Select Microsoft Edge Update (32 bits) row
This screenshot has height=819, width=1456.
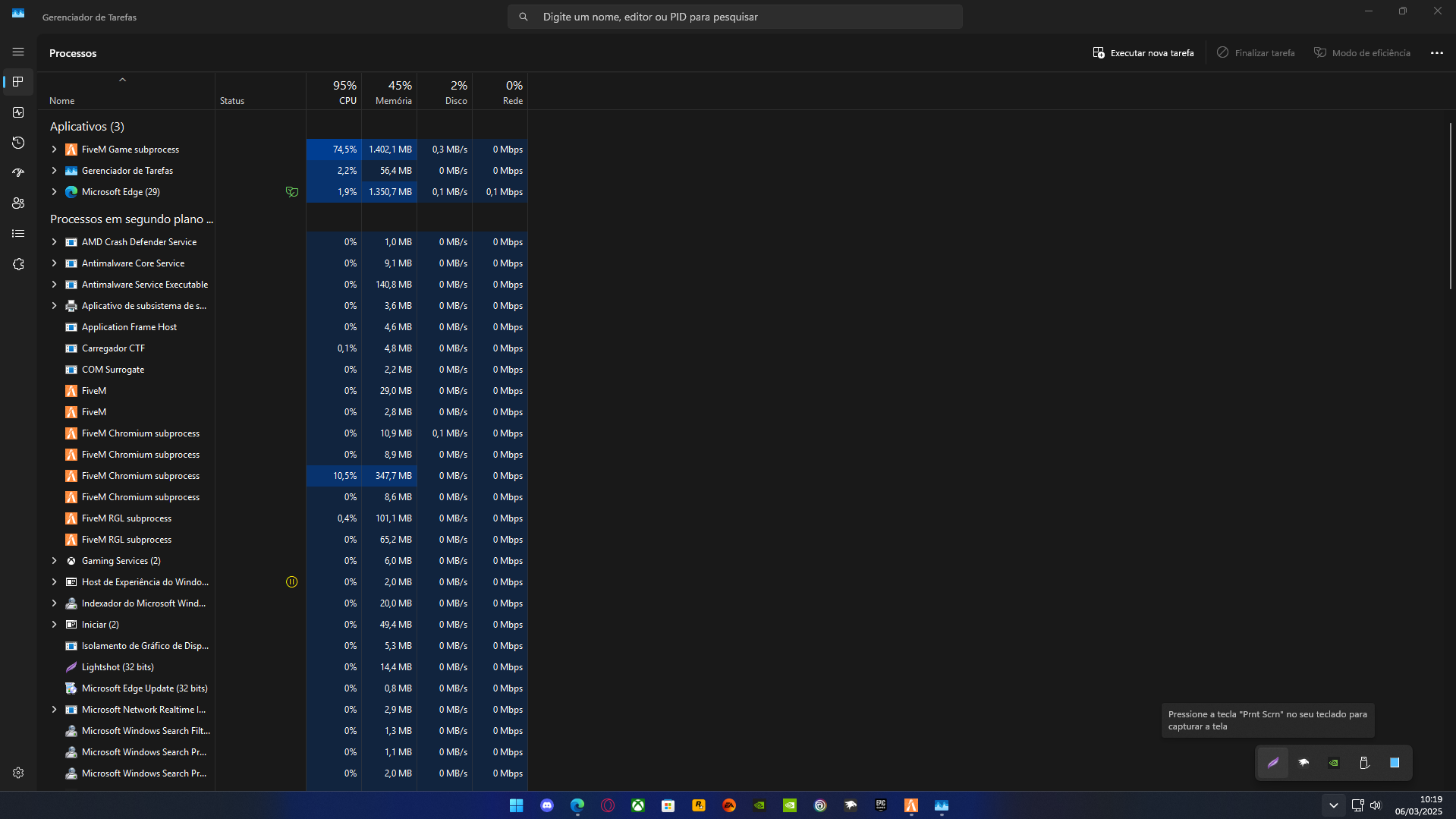[x=282, y=688]
